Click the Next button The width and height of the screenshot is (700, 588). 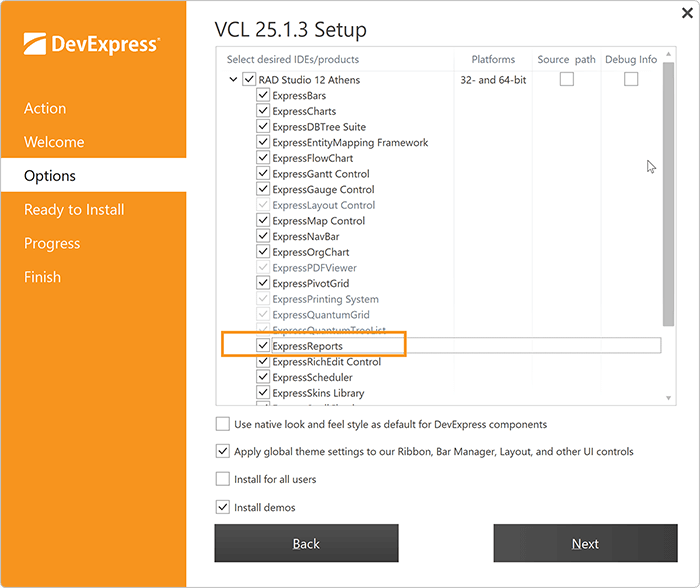[585, 543]
